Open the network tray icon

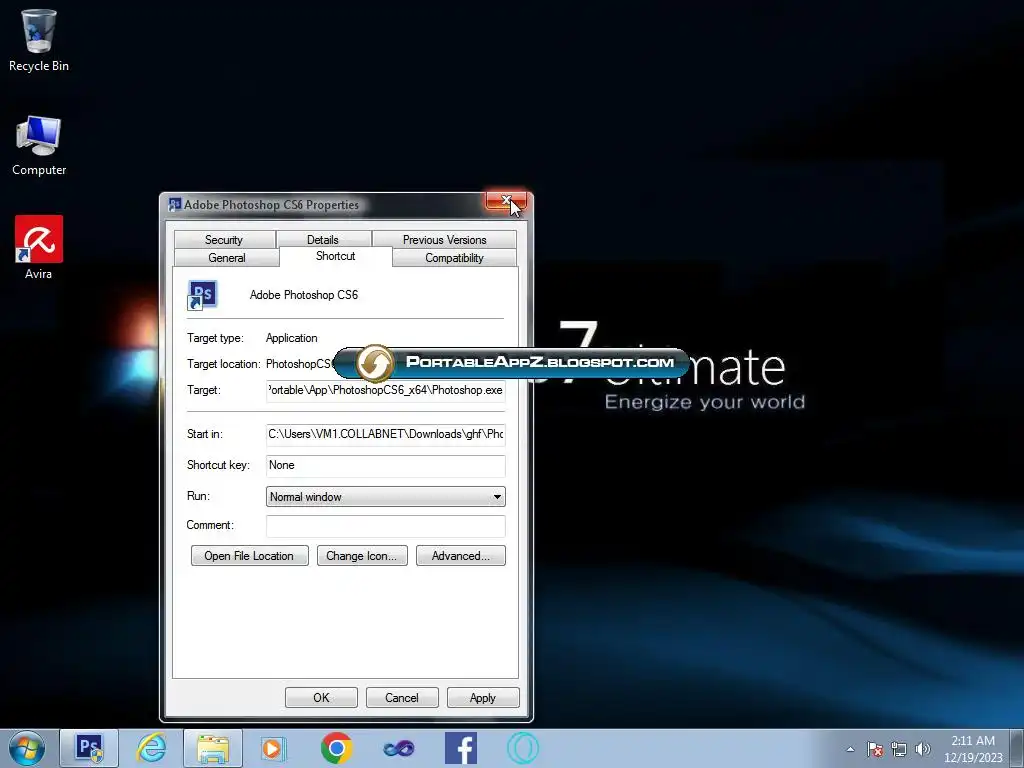[x=899, y=749]
